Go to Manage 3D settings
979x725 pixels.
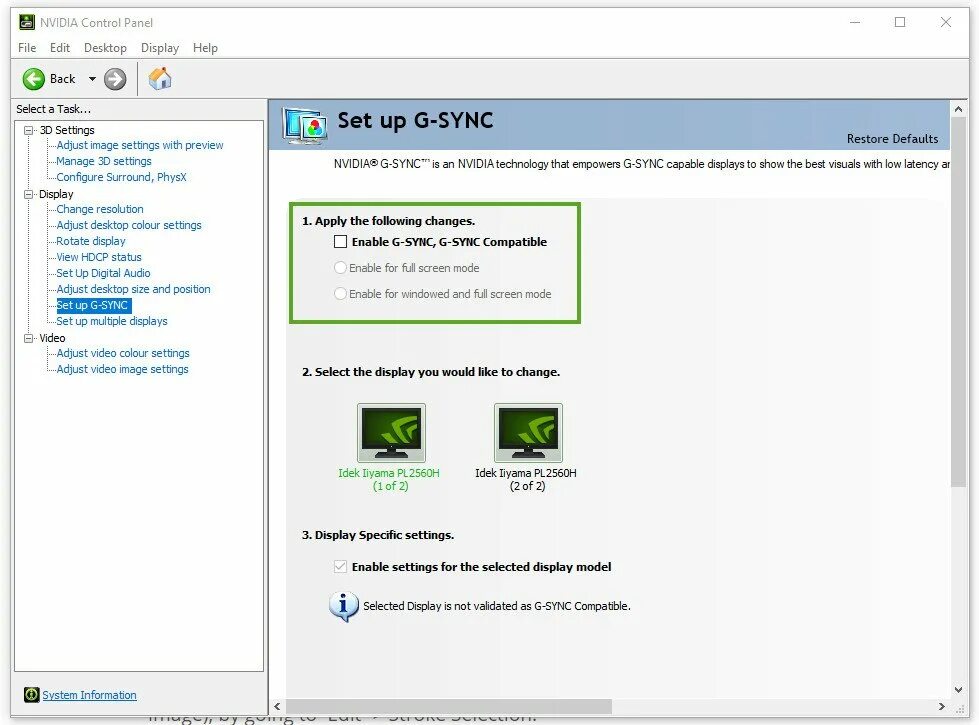coord(104,161)
